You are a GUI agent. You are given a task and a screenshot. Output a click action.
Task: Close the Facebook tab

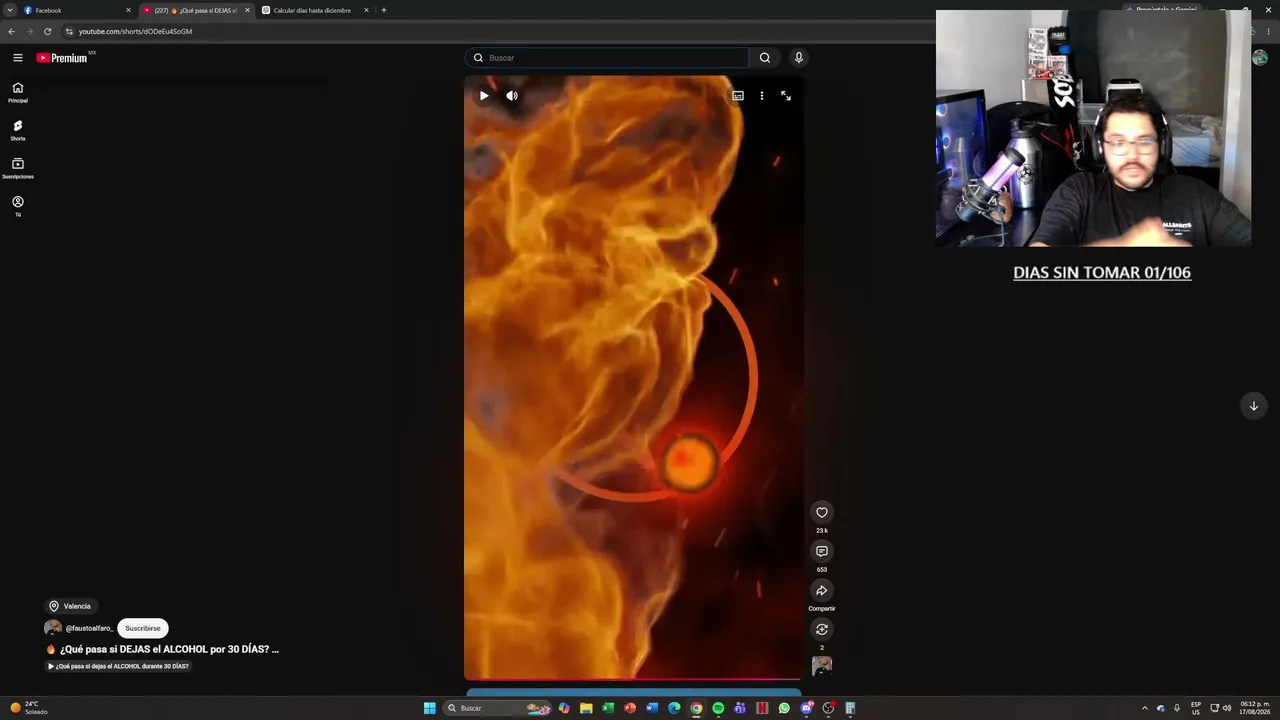[x=128, y=10]
